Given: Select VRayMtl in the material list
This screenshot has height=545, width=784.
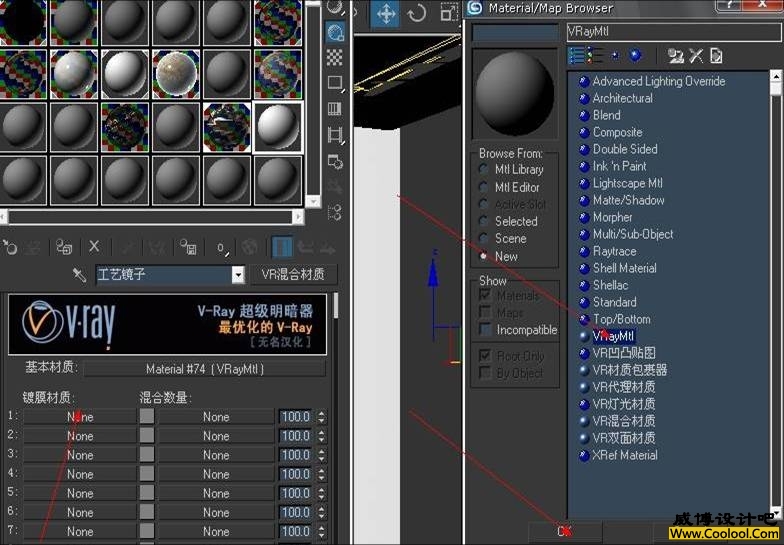Looking at the screenshot, I should (x=613, y=336).
